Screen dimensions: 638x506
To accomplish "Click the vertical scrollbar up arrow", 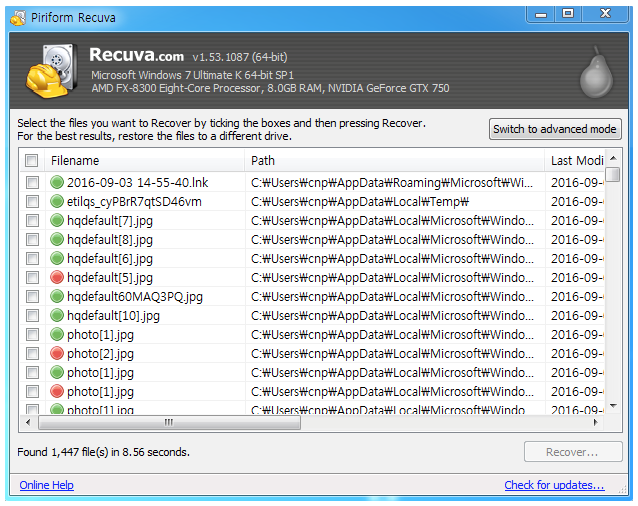I will click(x=613, y=158).
